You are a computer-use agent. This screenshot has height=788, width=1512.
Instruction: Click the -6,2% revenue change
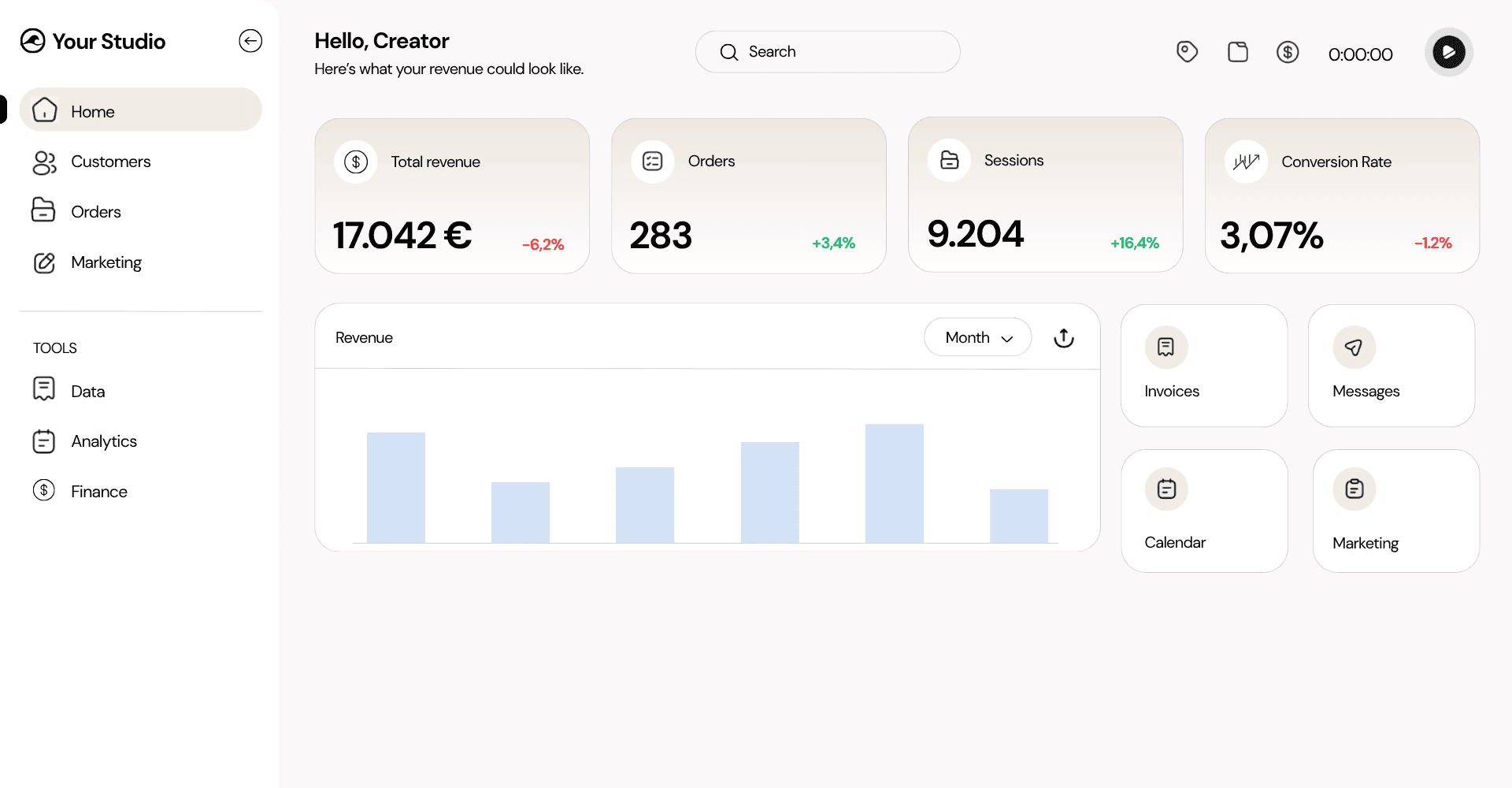click(x=543, y=245)
